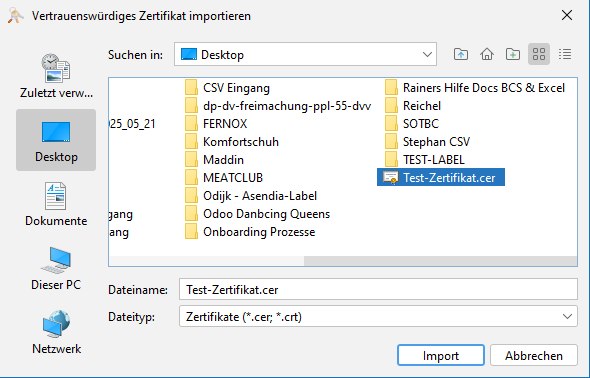Click the horizontal scrollbar thumb in the file list
The width and height of the screenshot is (590, 378).
click(x=440, y=261)
